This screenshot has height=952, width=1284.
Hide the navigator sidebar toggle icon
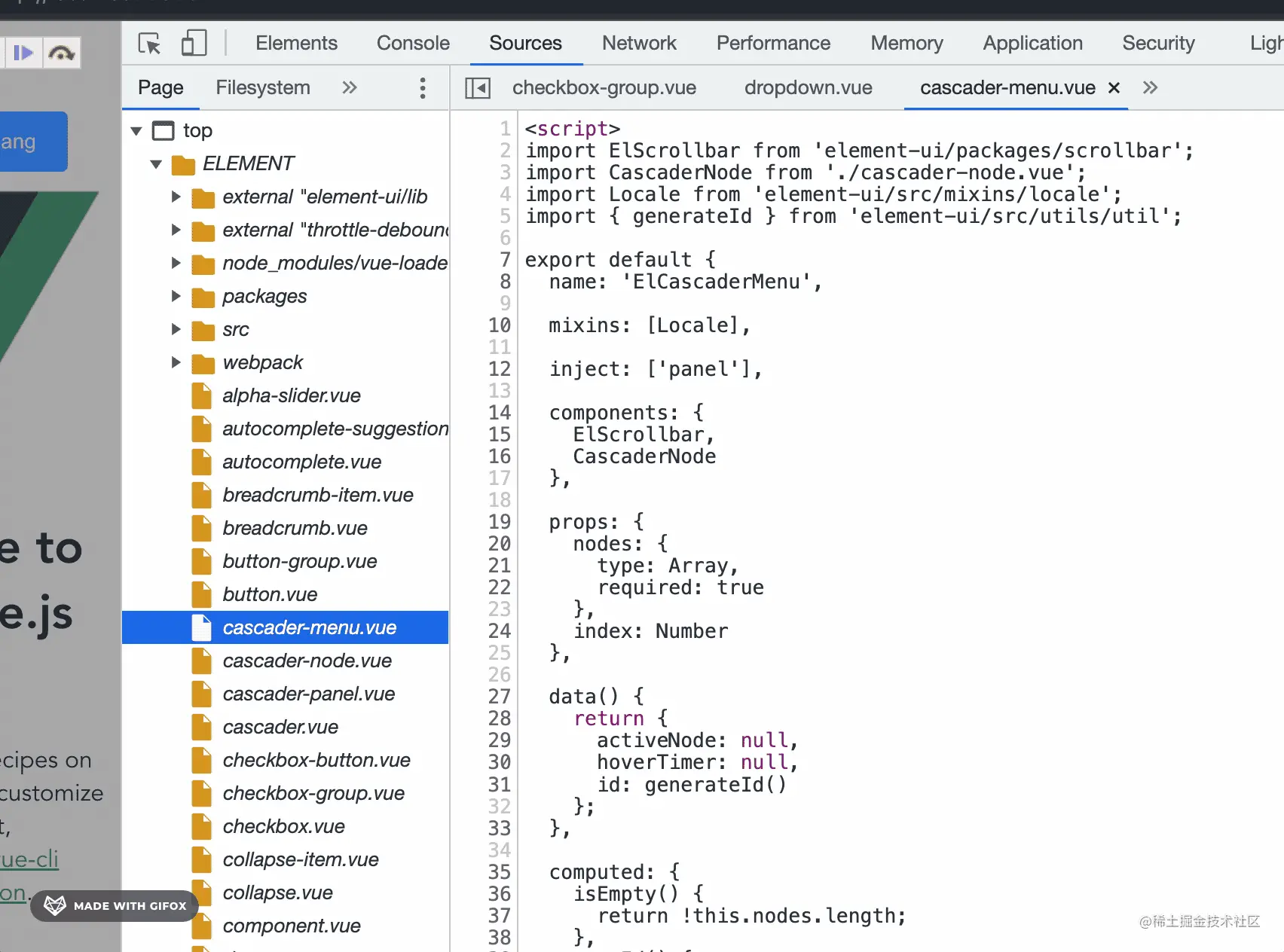478,88
